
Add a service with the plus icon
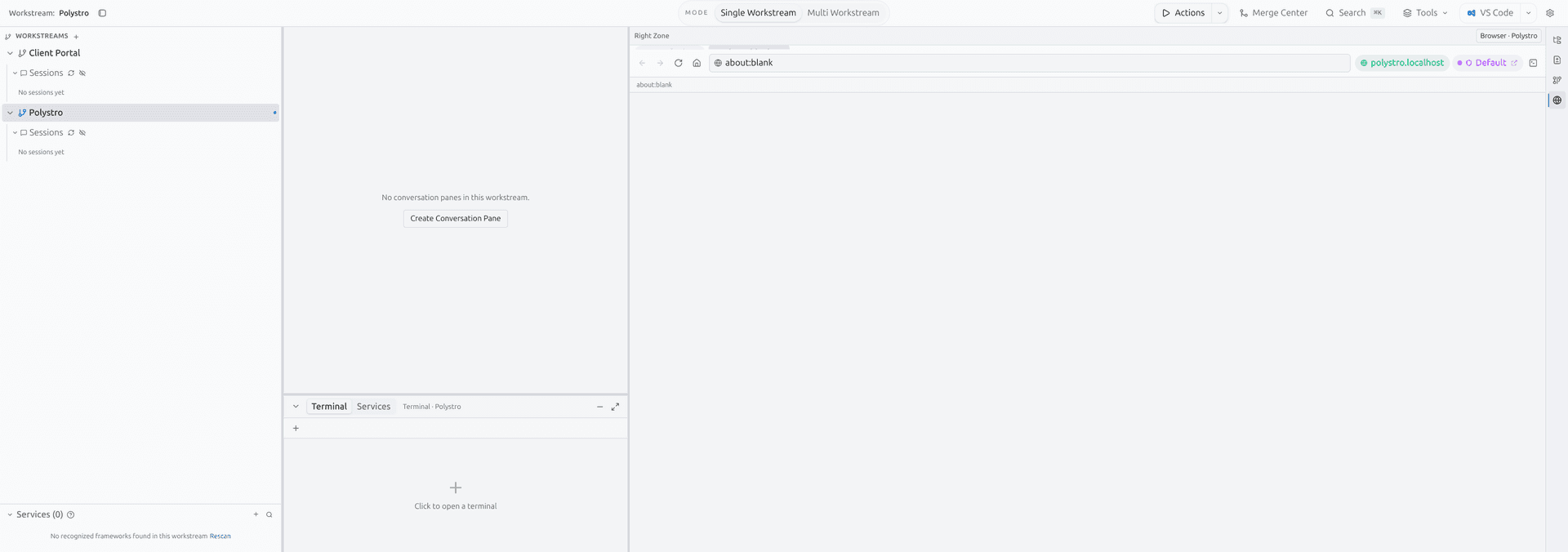tap(256, 514)
